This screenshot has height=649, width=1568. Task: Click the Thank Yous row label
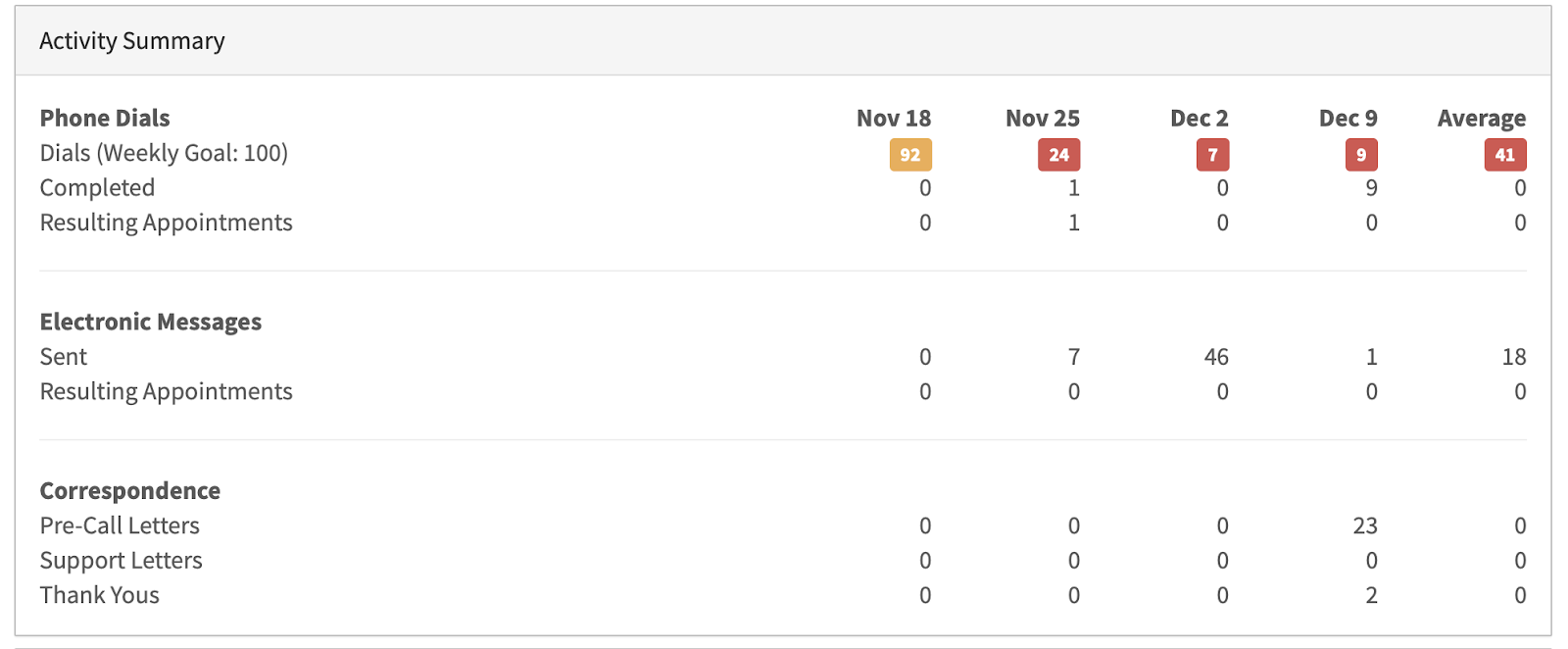pos(100,595)
